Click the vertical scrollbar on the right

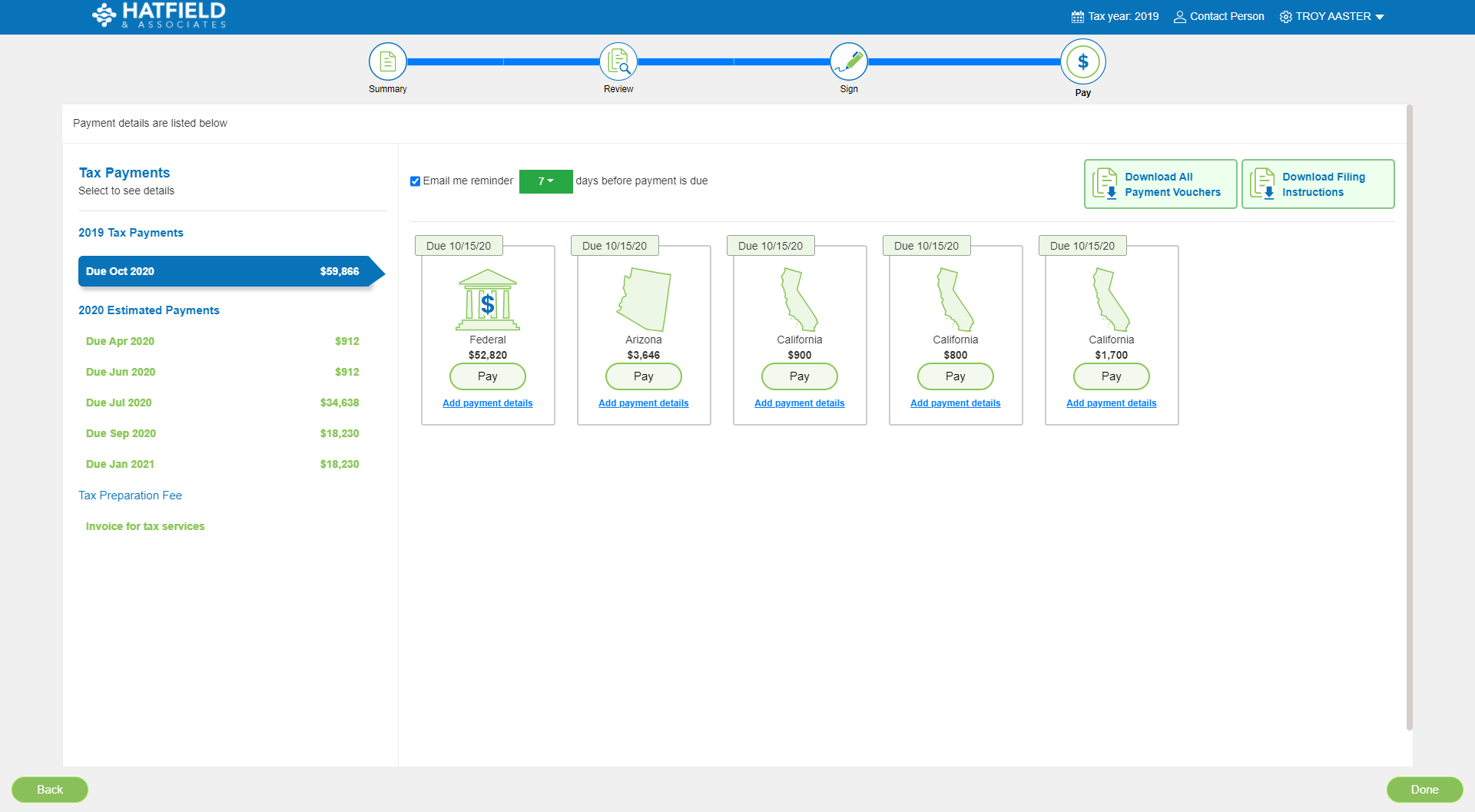(1409, 418)
